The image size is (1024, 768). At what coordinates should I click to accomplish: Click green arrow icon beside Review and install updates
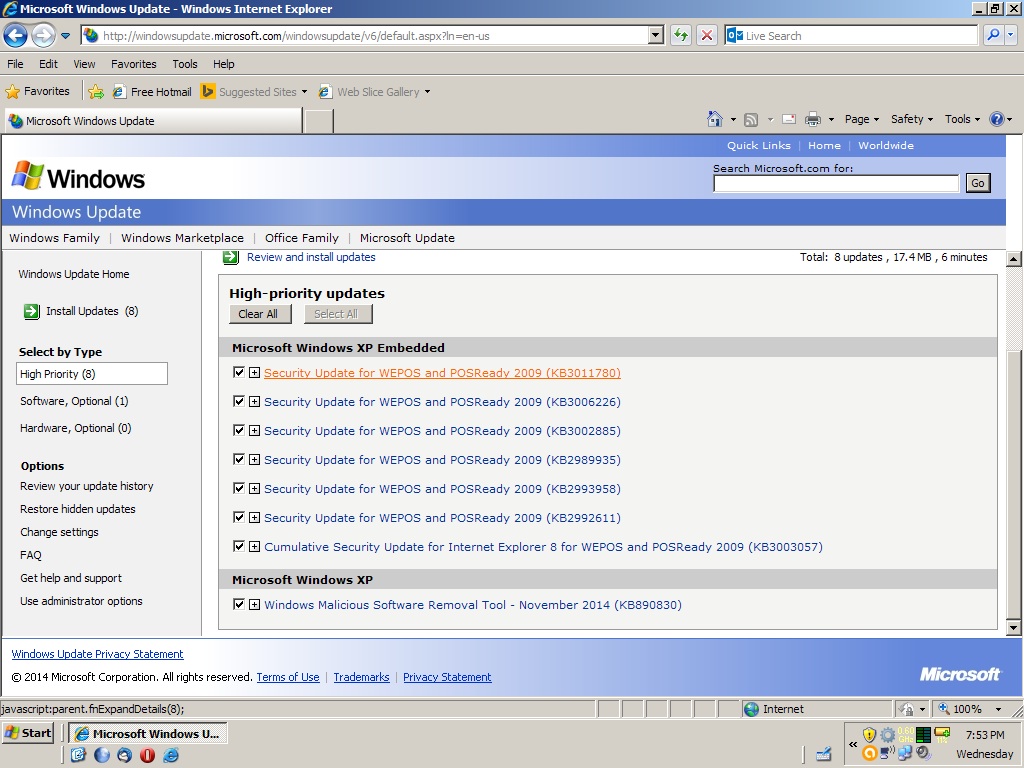point(231,257)
